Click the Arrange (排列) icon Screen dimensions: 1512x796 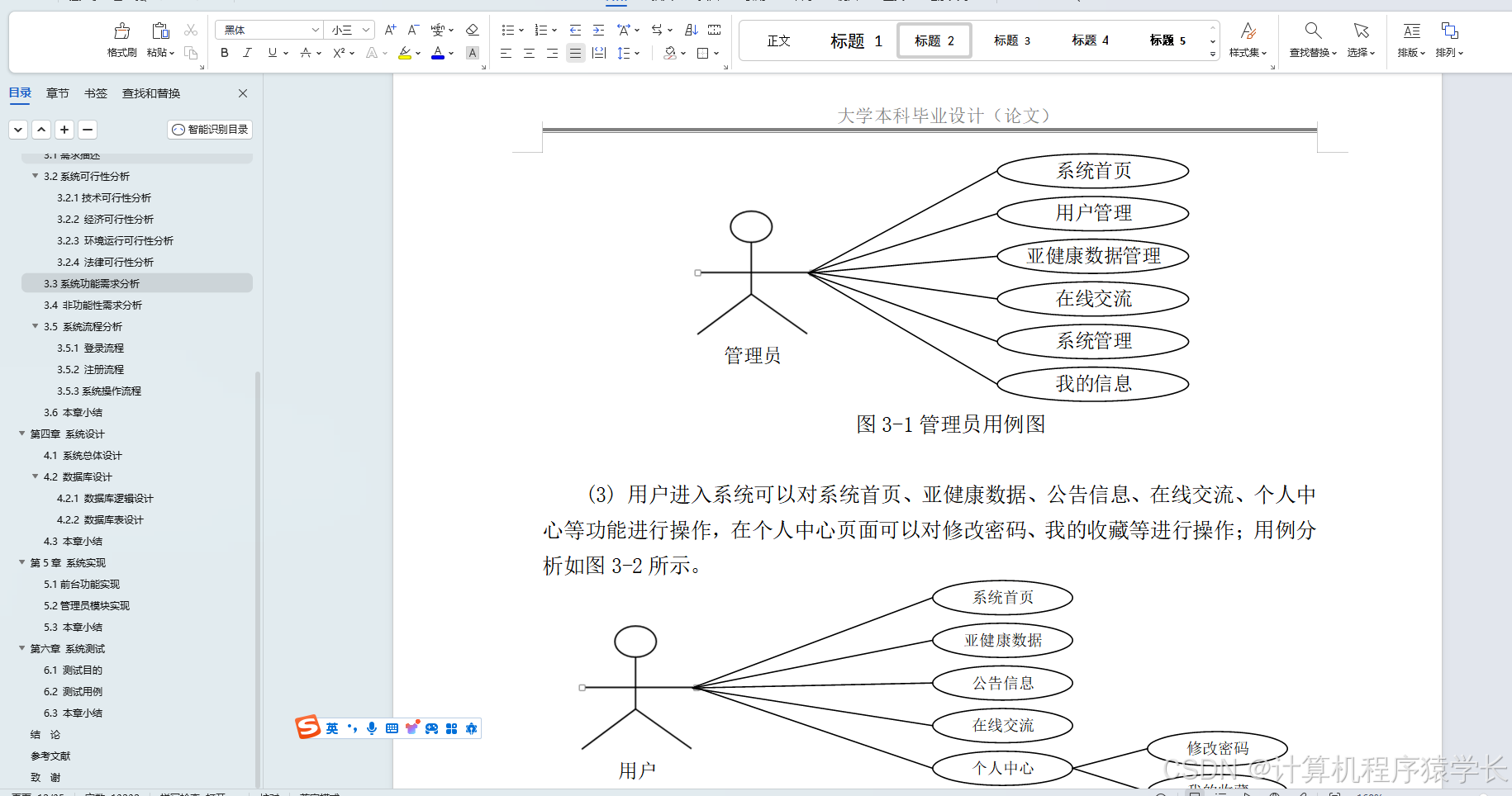1449,31
